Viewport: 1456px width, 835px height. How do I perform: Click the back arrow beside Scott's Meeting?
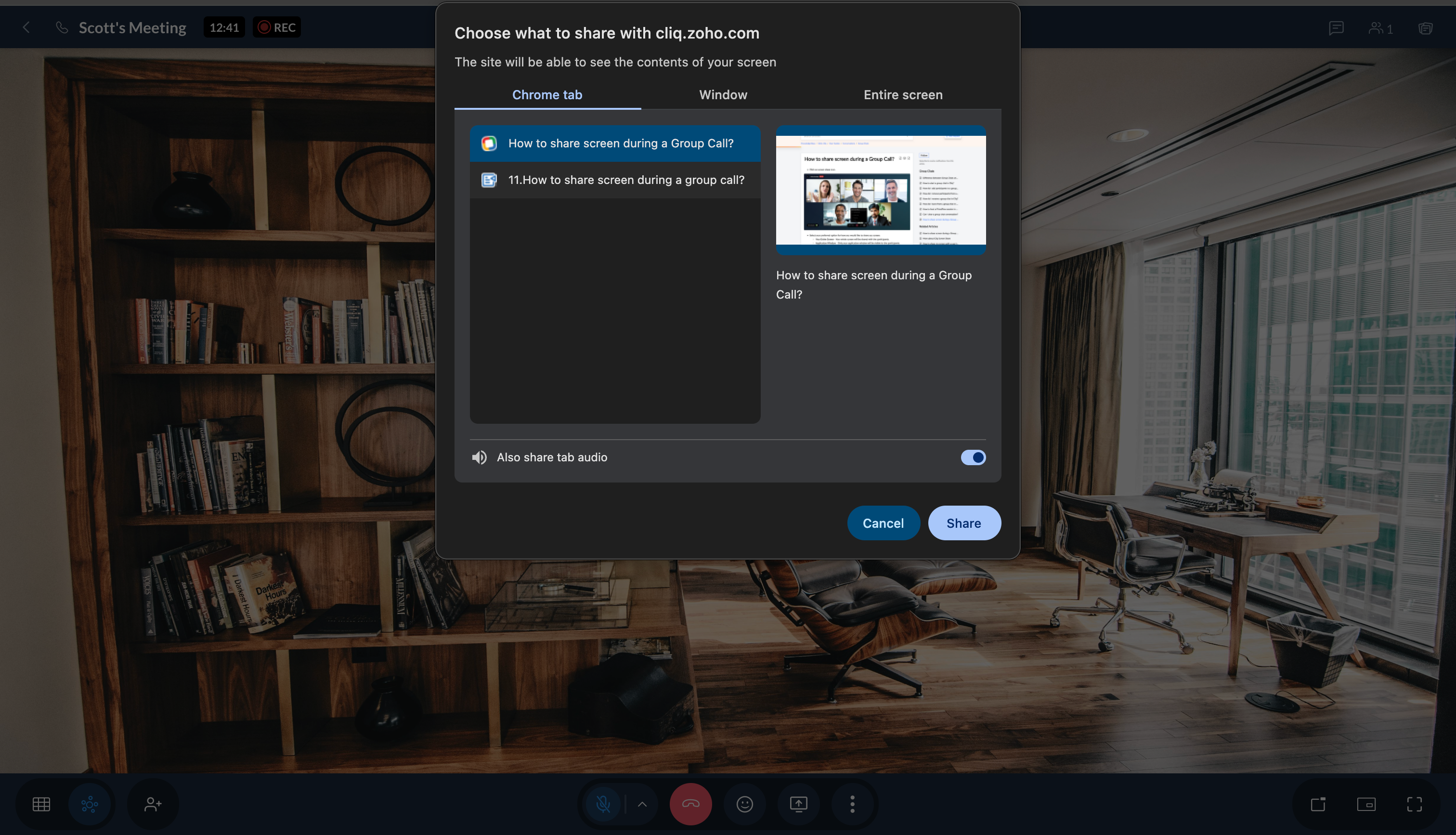(26, 27)
